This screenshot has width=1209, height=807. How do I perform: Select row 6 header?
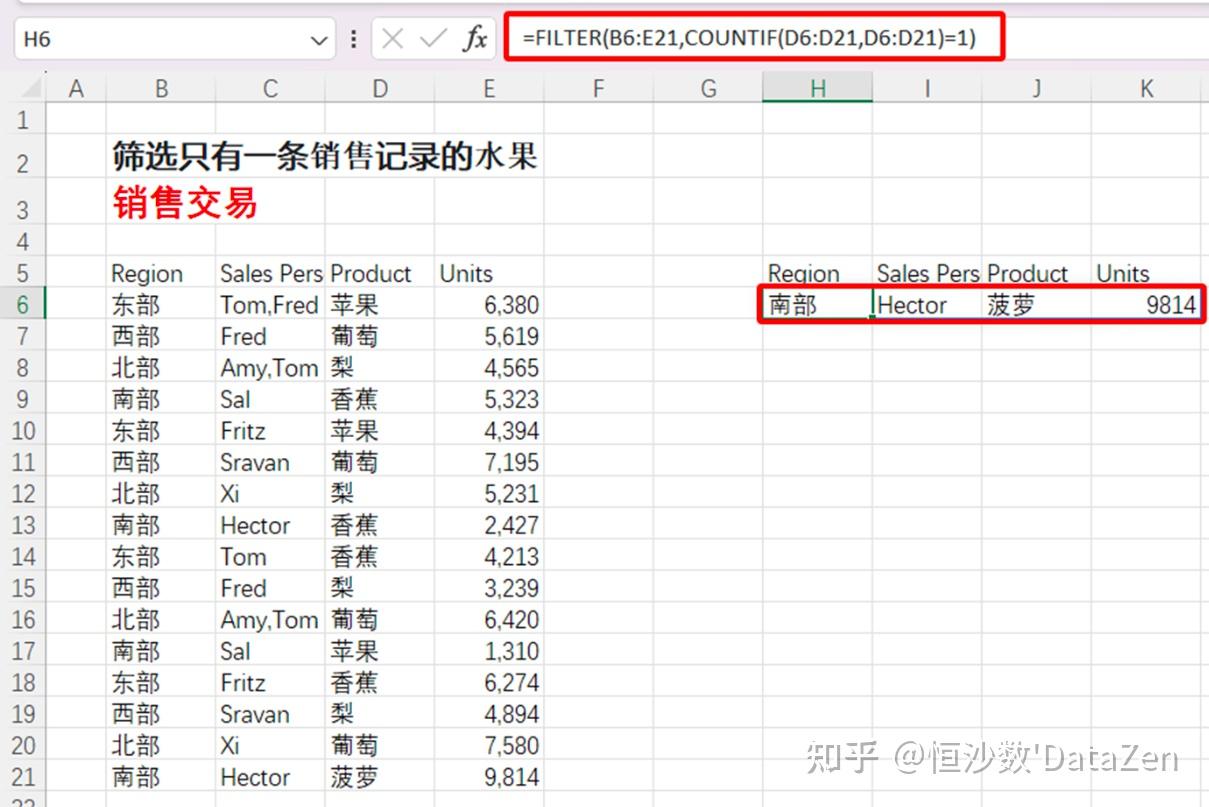pyautogui.click(x=23, y=305)
